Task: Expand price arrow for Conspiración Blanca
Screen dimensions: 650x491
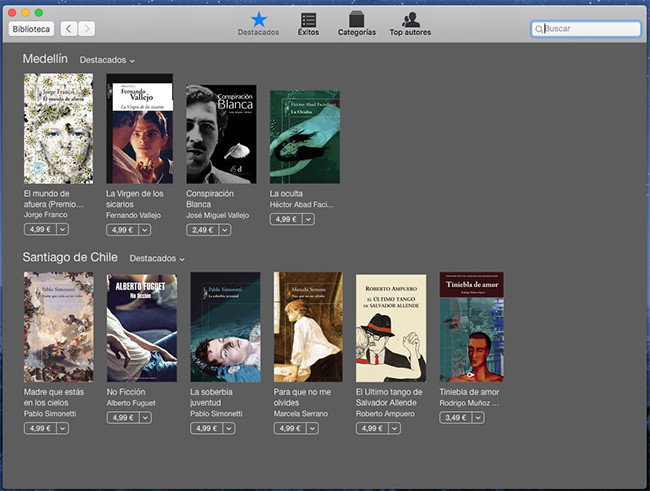Action: tap(225, 230)
